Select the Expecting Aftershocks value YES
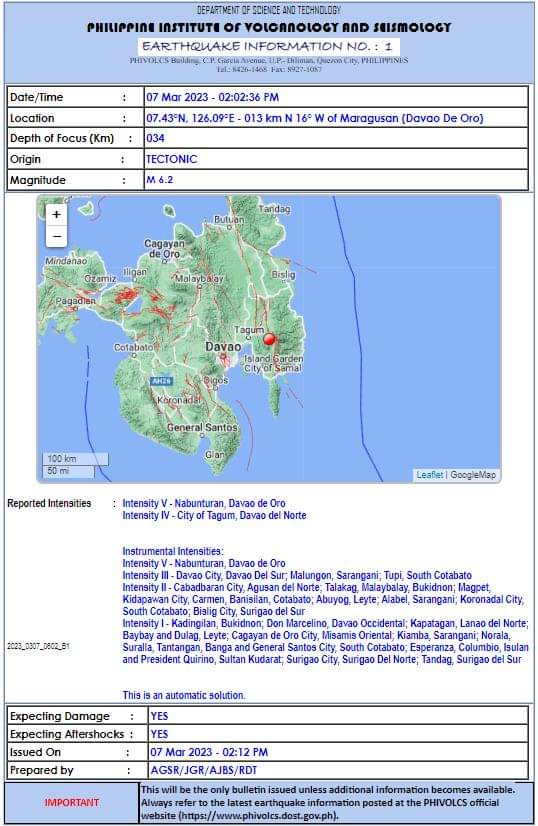Viewport: 538px width, 826px height. tap(159, 734)
